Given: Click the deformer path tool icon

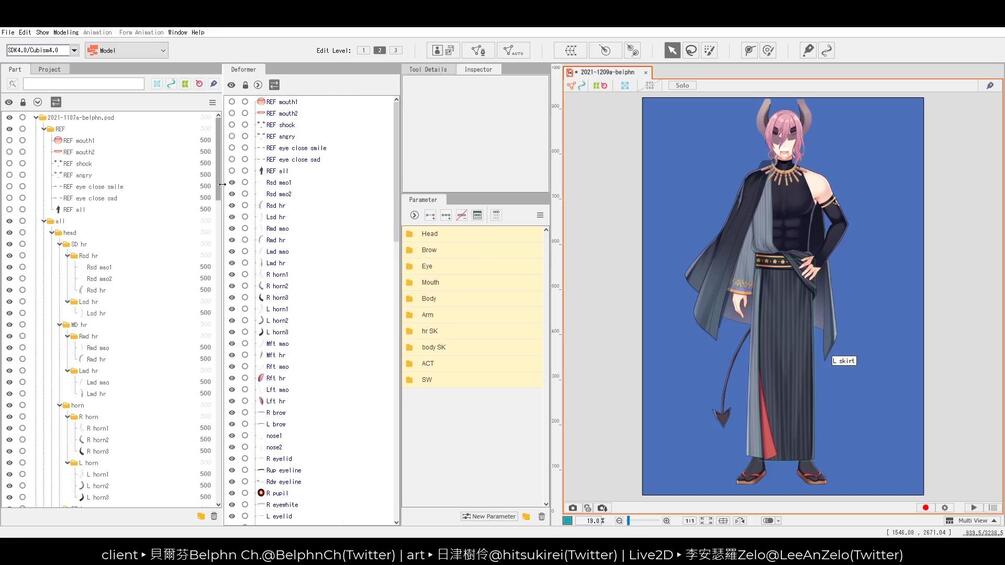Looking at the screenshot, I should 633,50.
